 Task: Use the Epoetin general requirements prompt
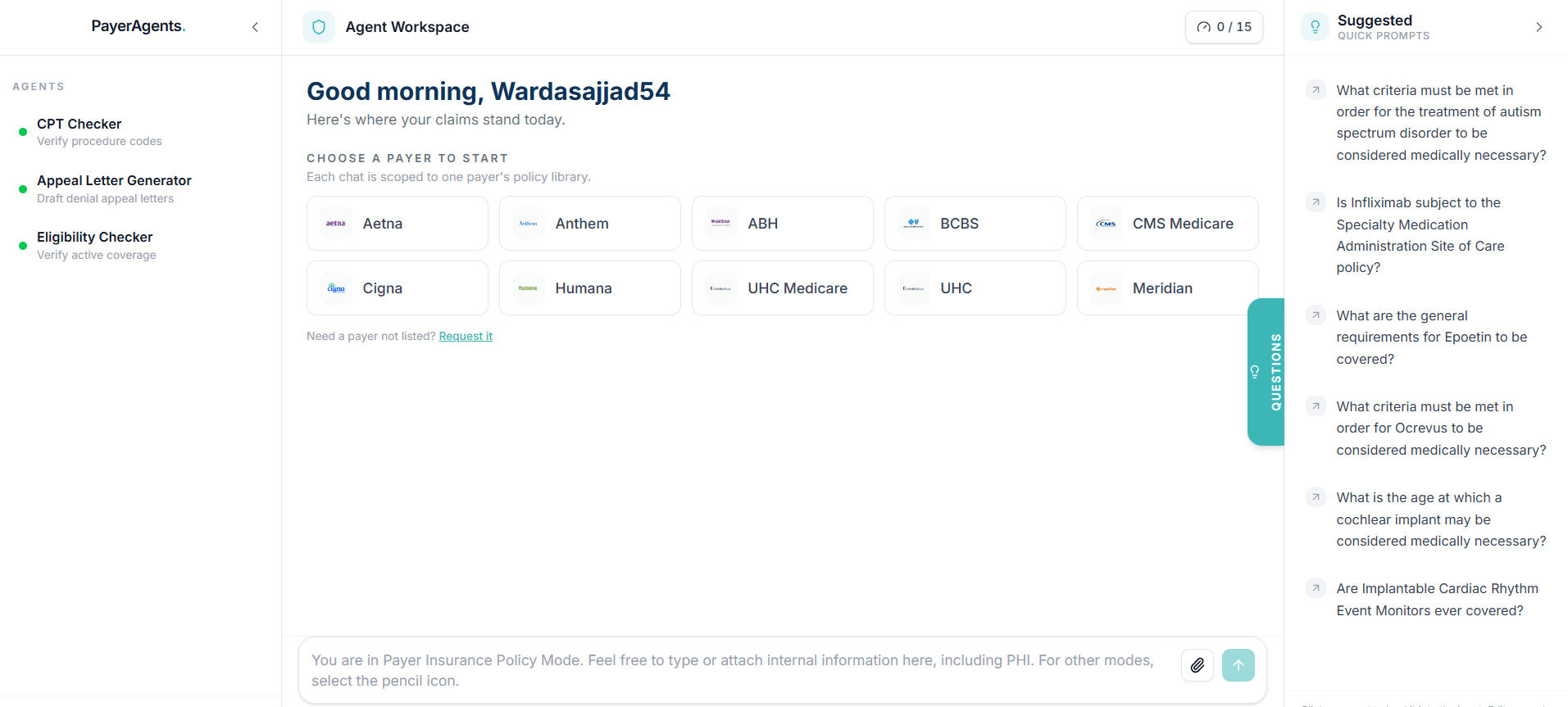[x=1431, y=337]
